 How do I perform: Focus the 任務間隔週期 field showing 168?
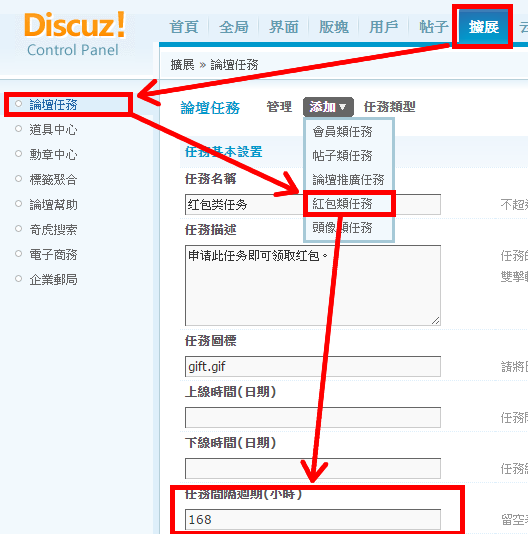point(313,520)
